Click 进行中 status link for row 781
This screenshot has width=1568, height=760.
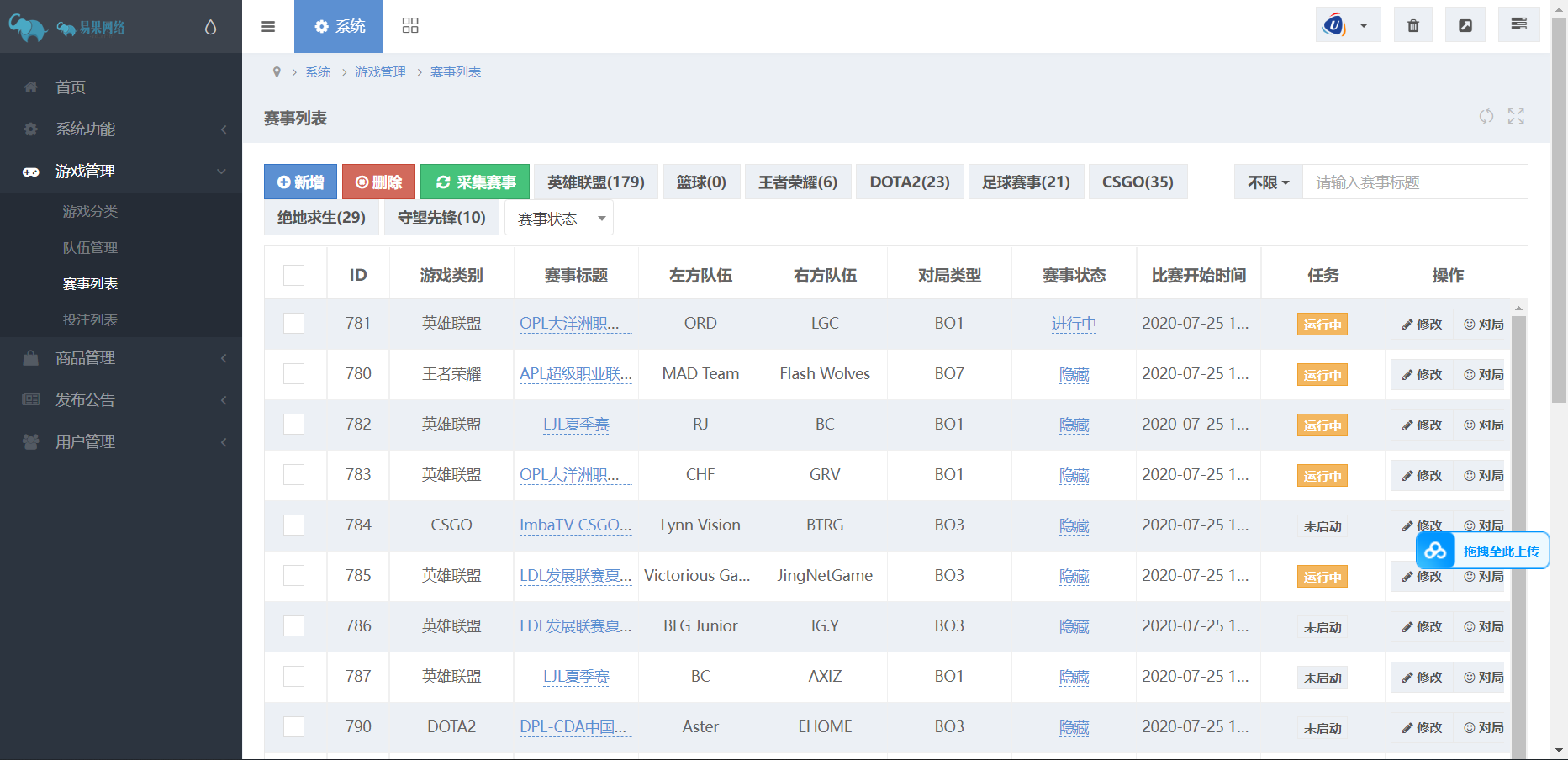(1074, 324)
